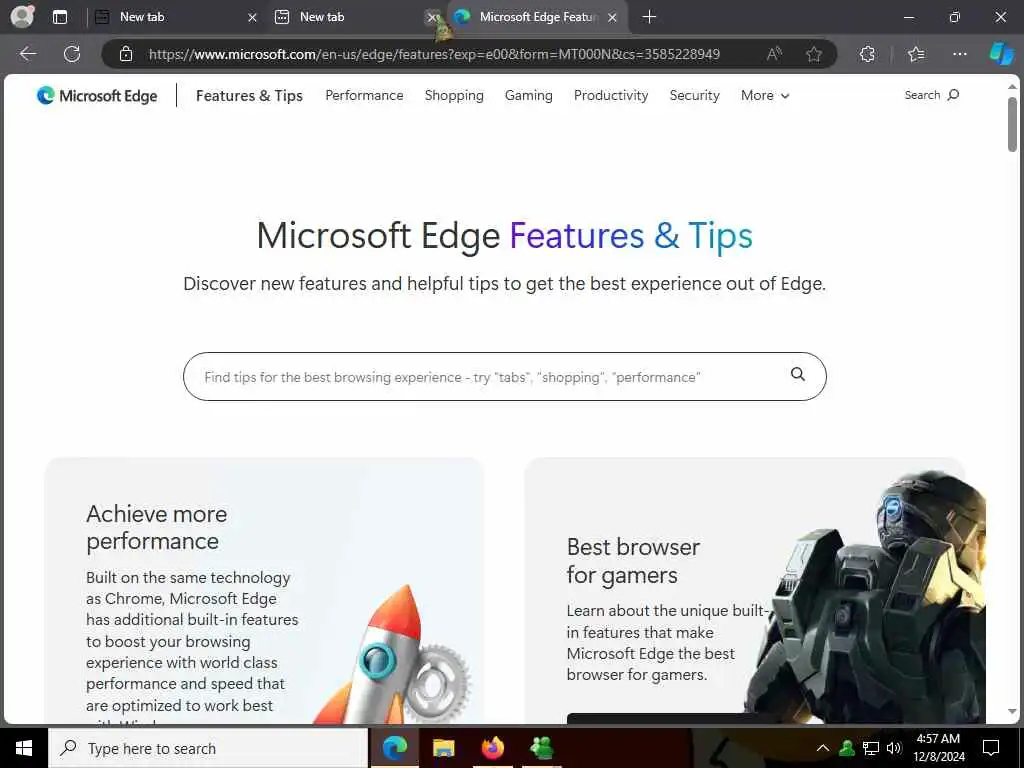Go to the Security menu item
Viewport: 1024px width, 768px height.
coord(694,95)
